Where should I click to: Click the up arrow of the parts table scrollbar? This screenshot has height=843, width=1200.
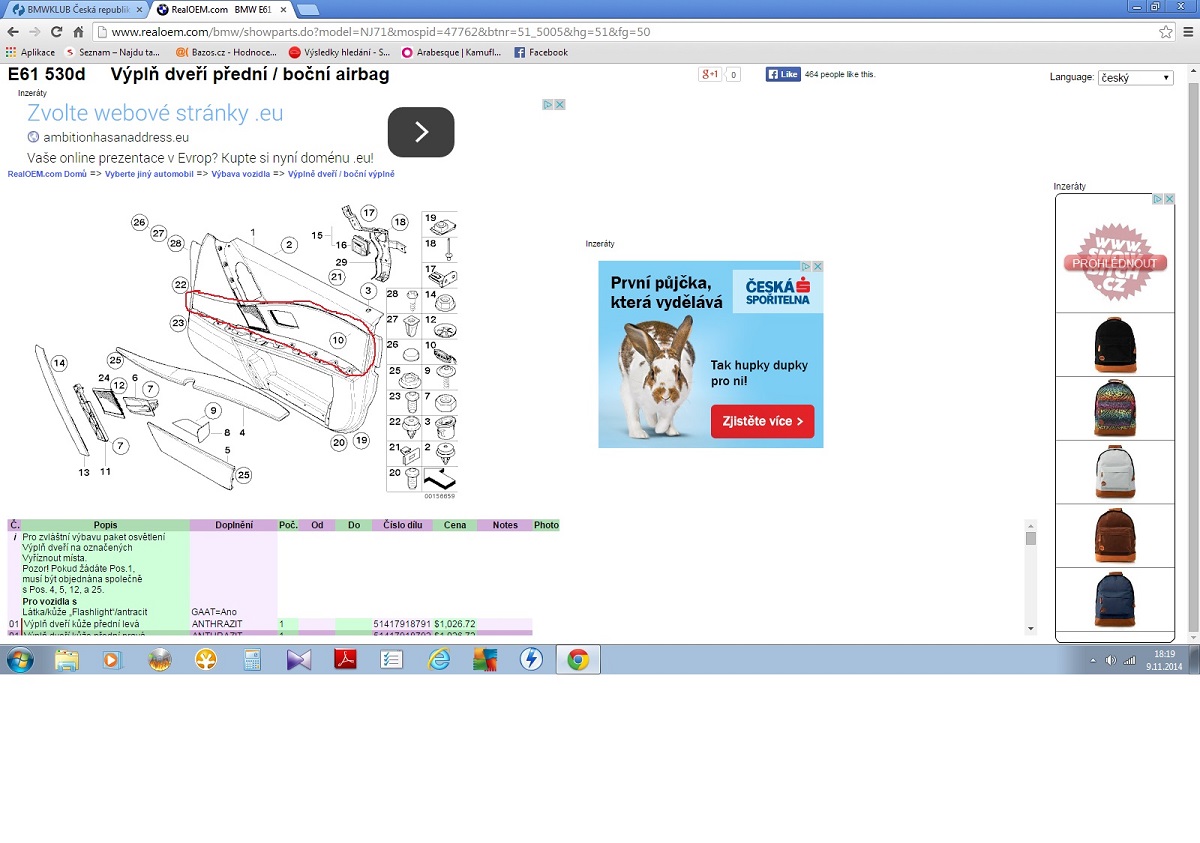[x=1031, y=525]
